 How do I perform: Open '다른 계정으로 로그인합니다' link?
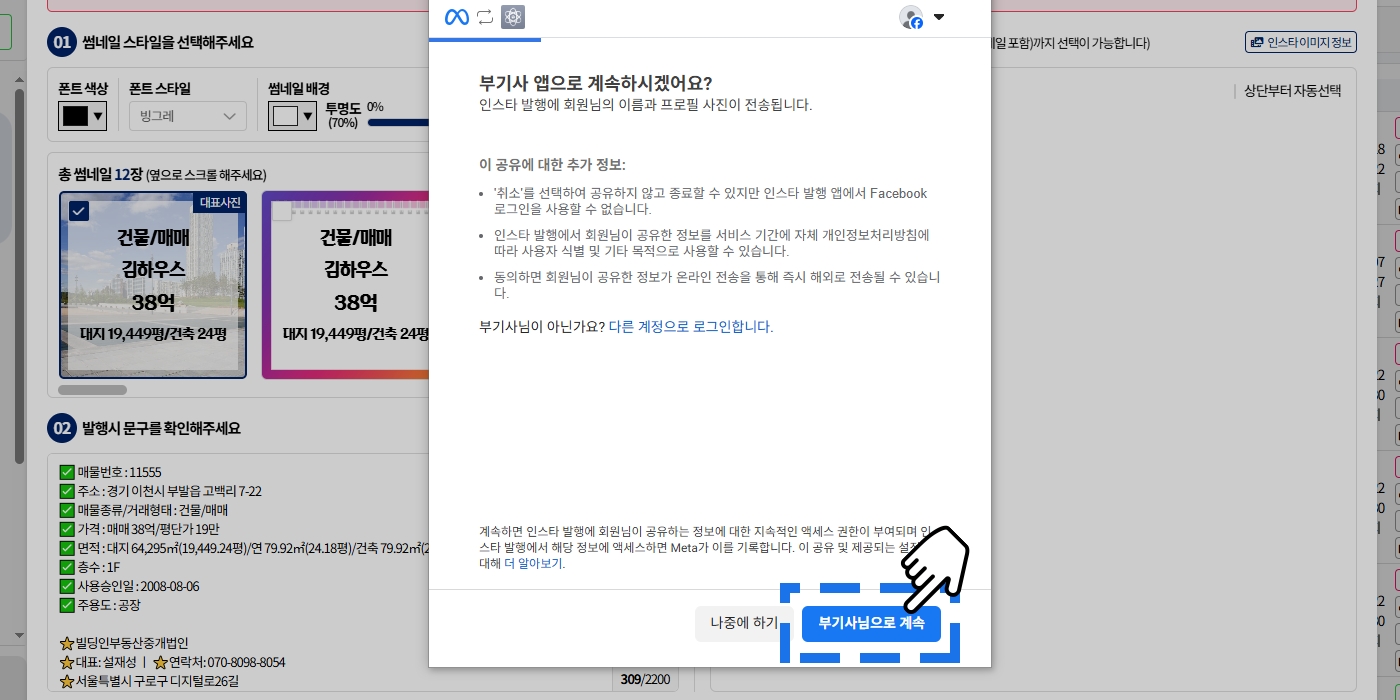click(x=690, y=327)
